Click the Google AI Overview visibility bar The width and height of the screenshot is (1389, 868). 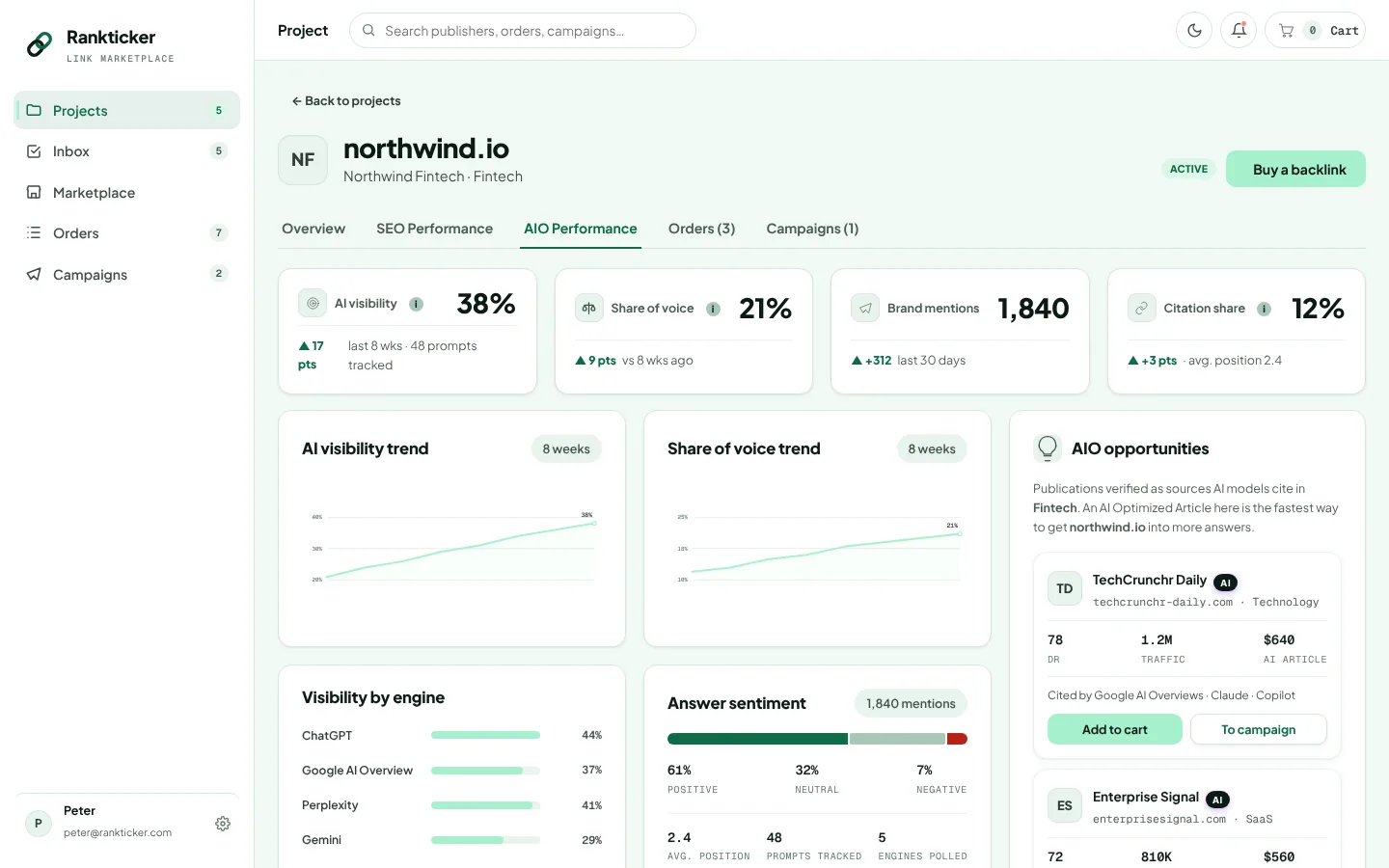(x=486, y=771)
